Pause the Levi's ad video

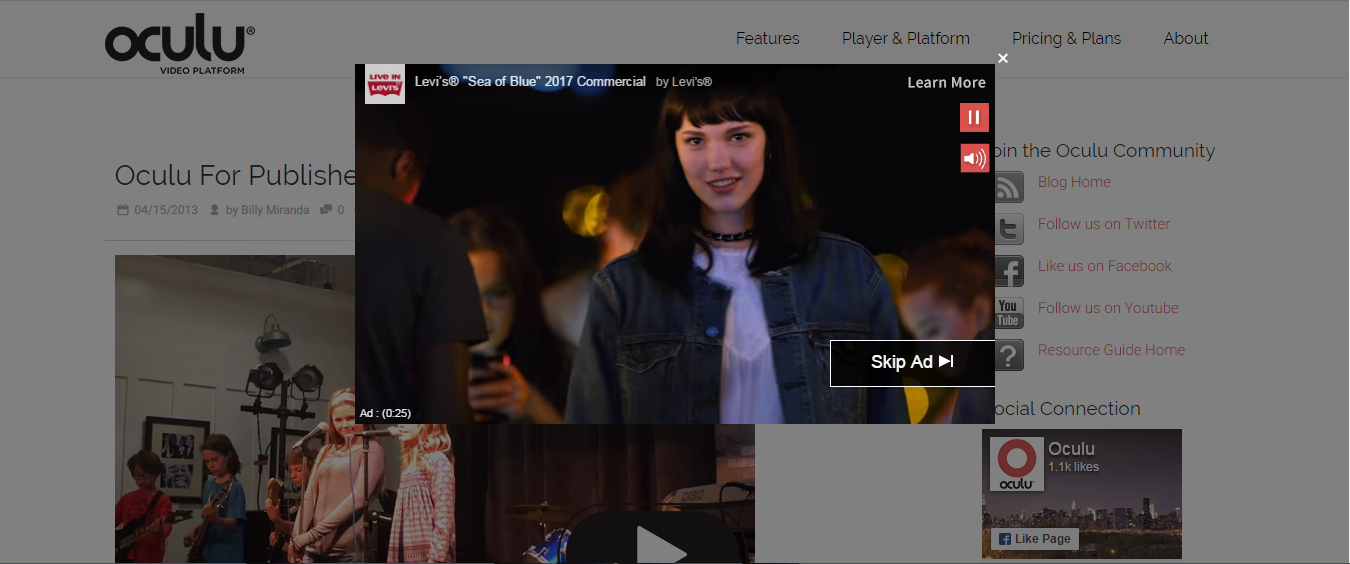[974, 117]
